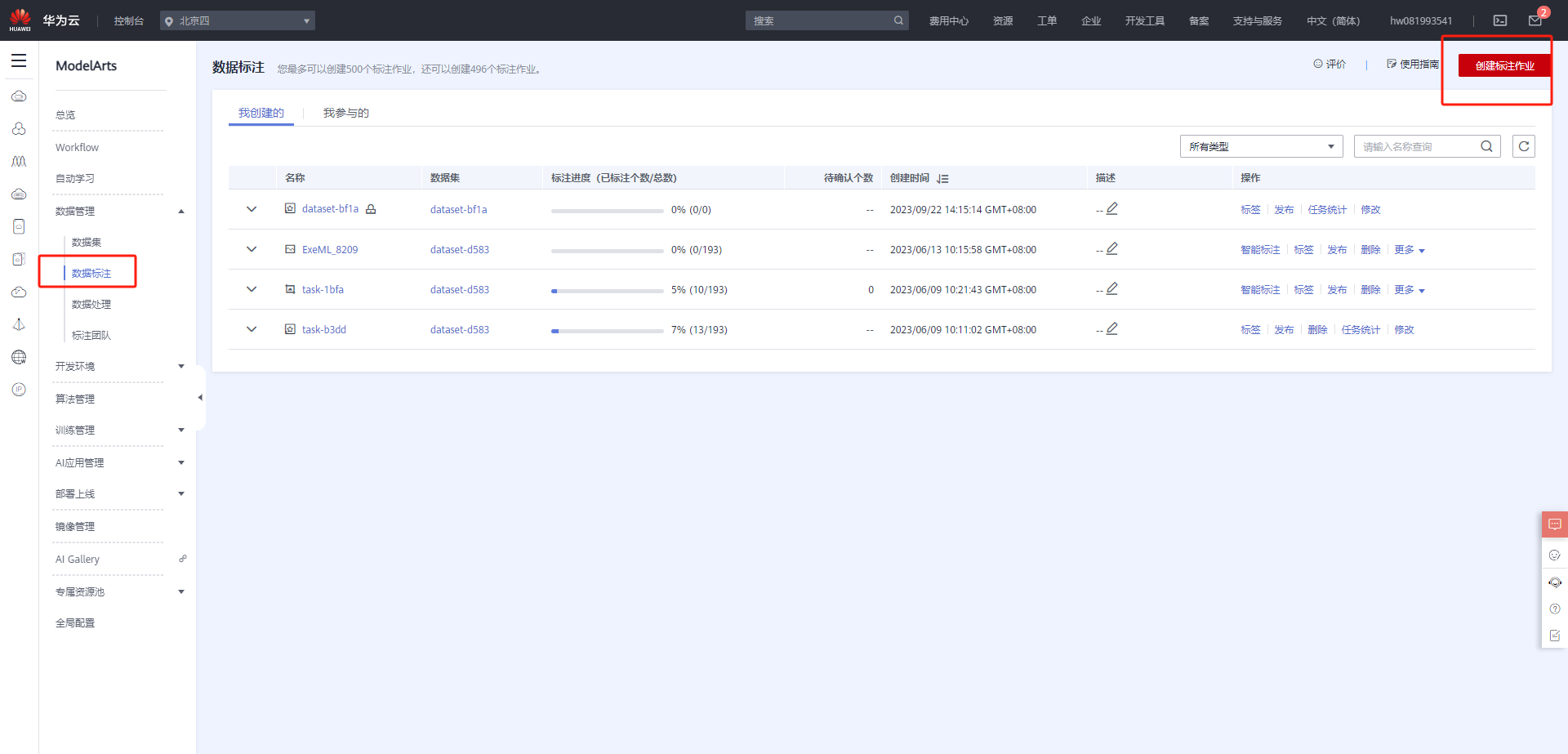Open 更多 menu for ExeML_8209
The width and height of the screenshot is (1568, 754).
[x=1410, y=250]
